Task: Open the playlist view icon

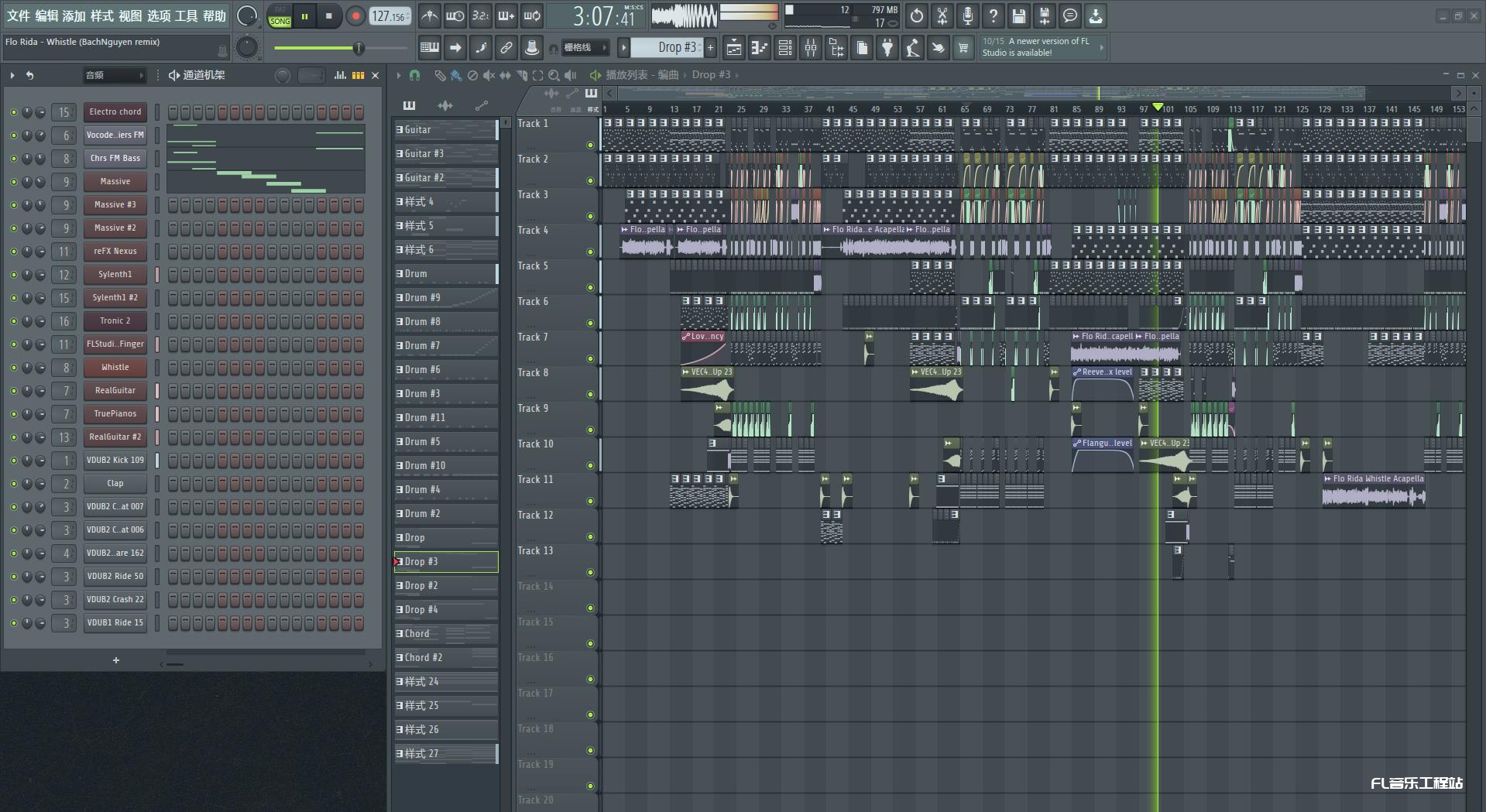Action: click(x=734, y=48)
